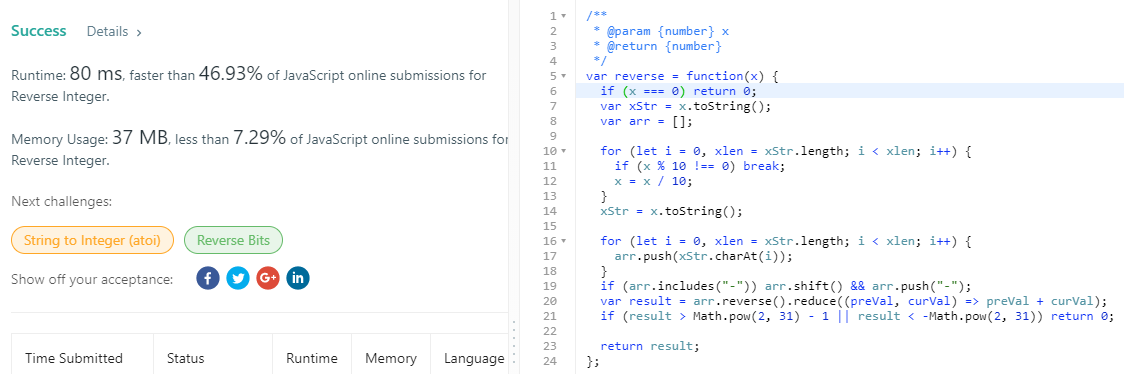Share acceptance on Facebook
The image size is (1124, 374).
point(207,279)
